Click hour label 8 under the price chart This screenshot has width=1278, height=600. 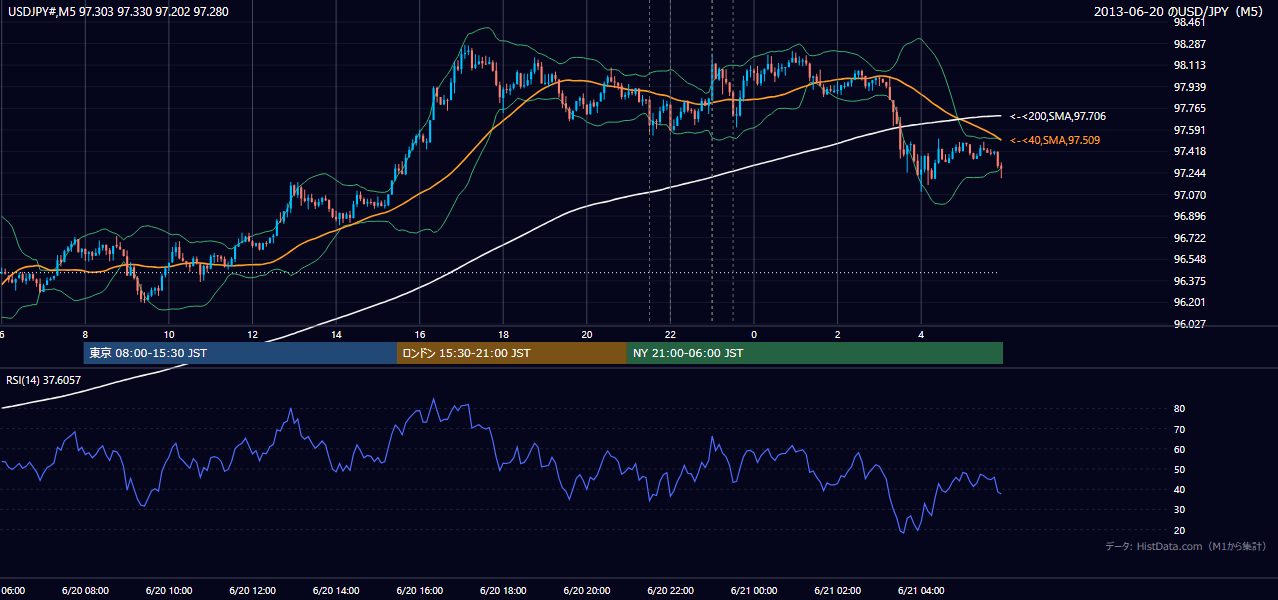85,334
